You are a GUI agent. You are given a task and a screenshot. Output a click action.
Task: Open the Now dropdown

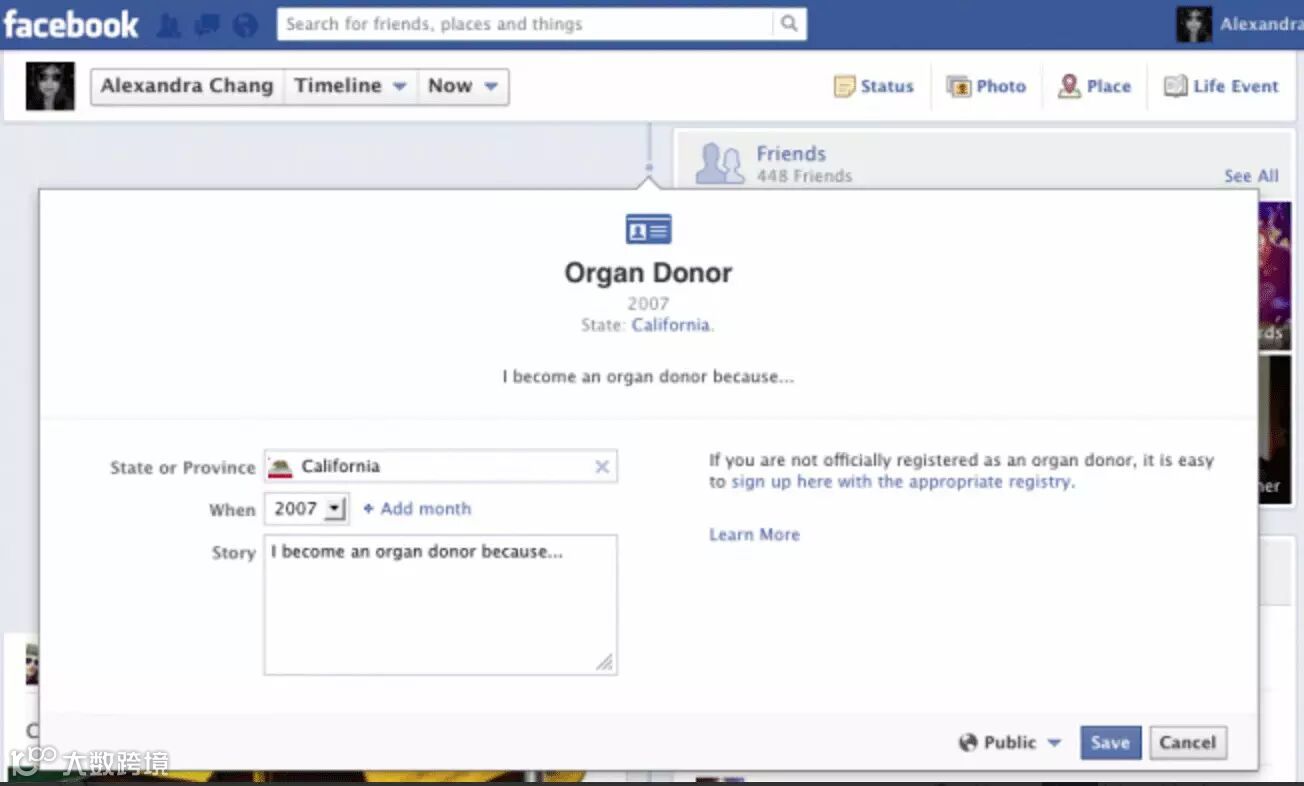pos(463,86)
